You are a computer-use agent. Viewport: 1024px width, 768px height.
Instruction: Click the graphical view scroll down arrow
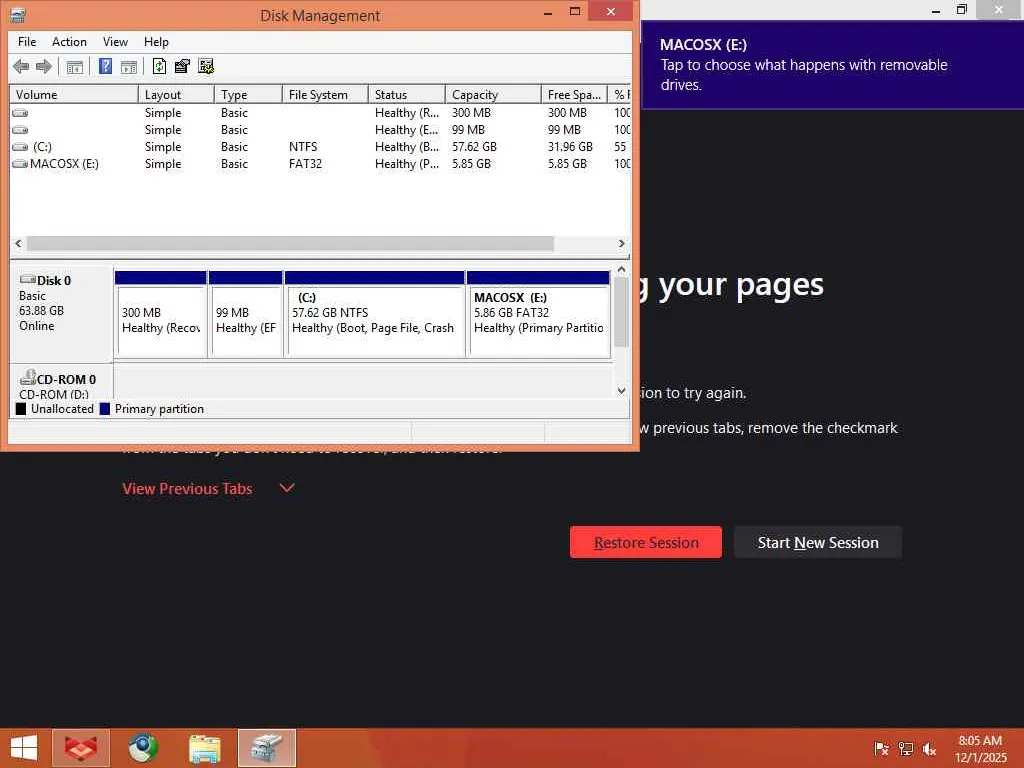click(621, 391)
